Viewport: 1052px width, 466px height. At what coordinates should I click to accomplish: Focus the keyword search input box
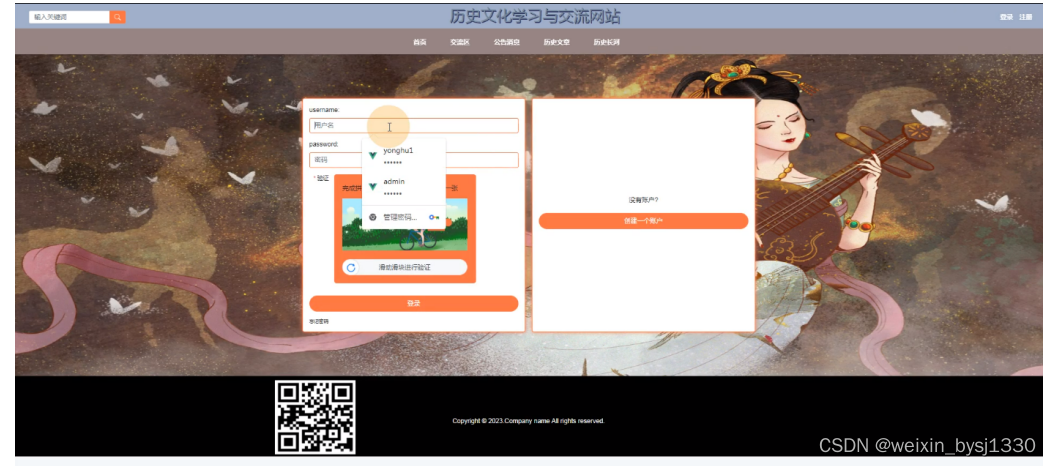69,17
